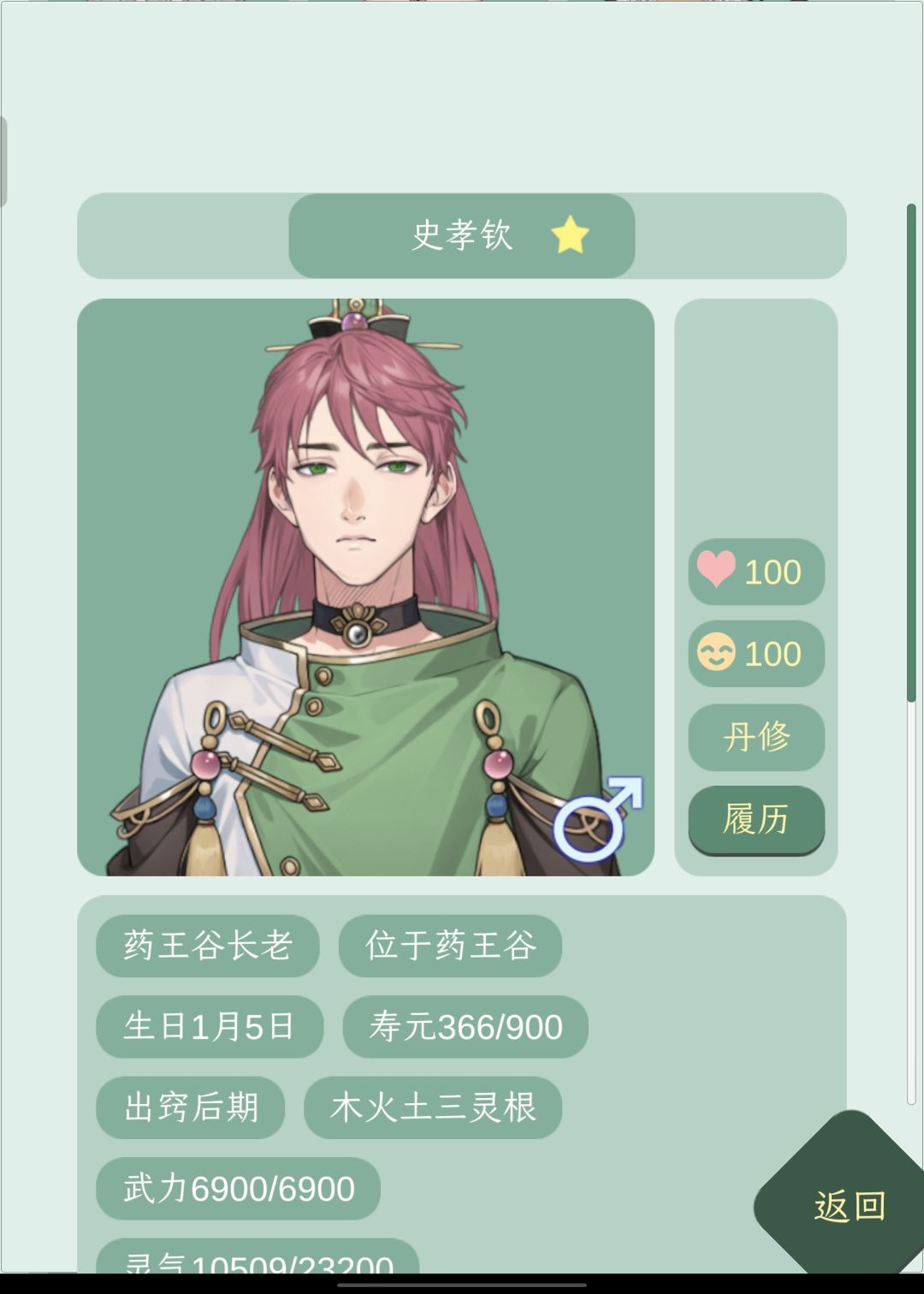Screen dimensions: 924x1294
Task: Tap the 位于药王谷 location tag
Action: (450, 946)
